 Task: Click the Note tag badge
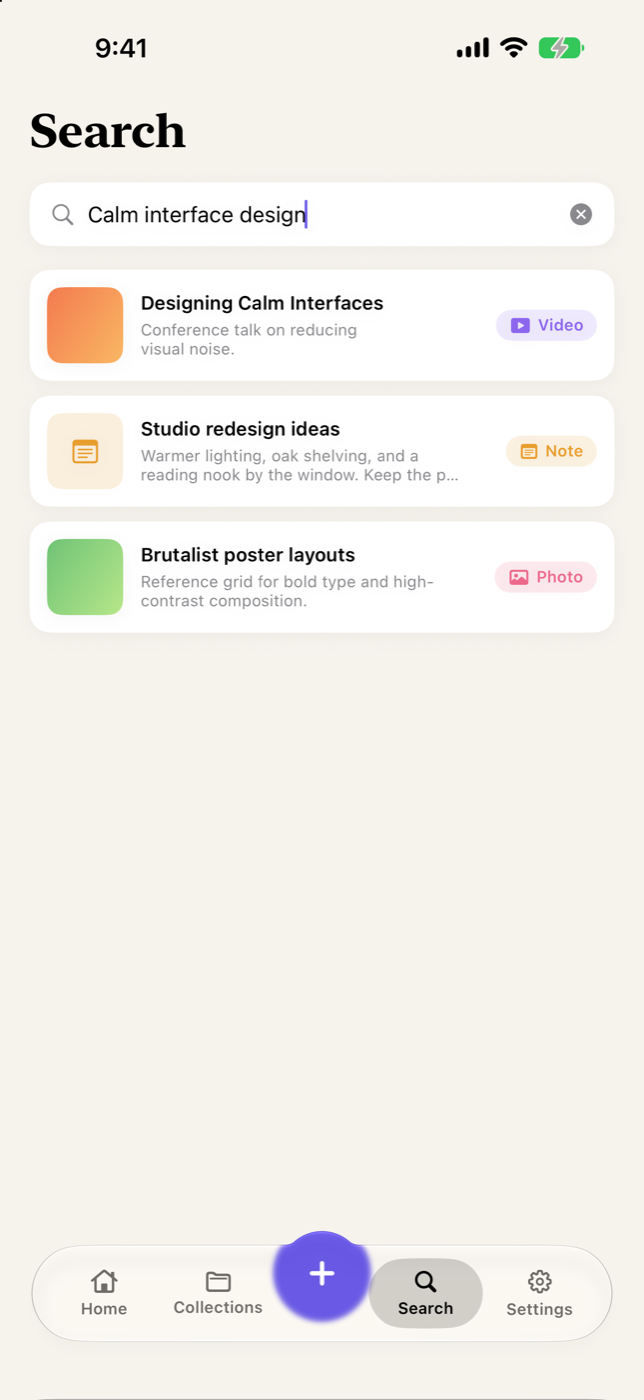tap(551, 451)
